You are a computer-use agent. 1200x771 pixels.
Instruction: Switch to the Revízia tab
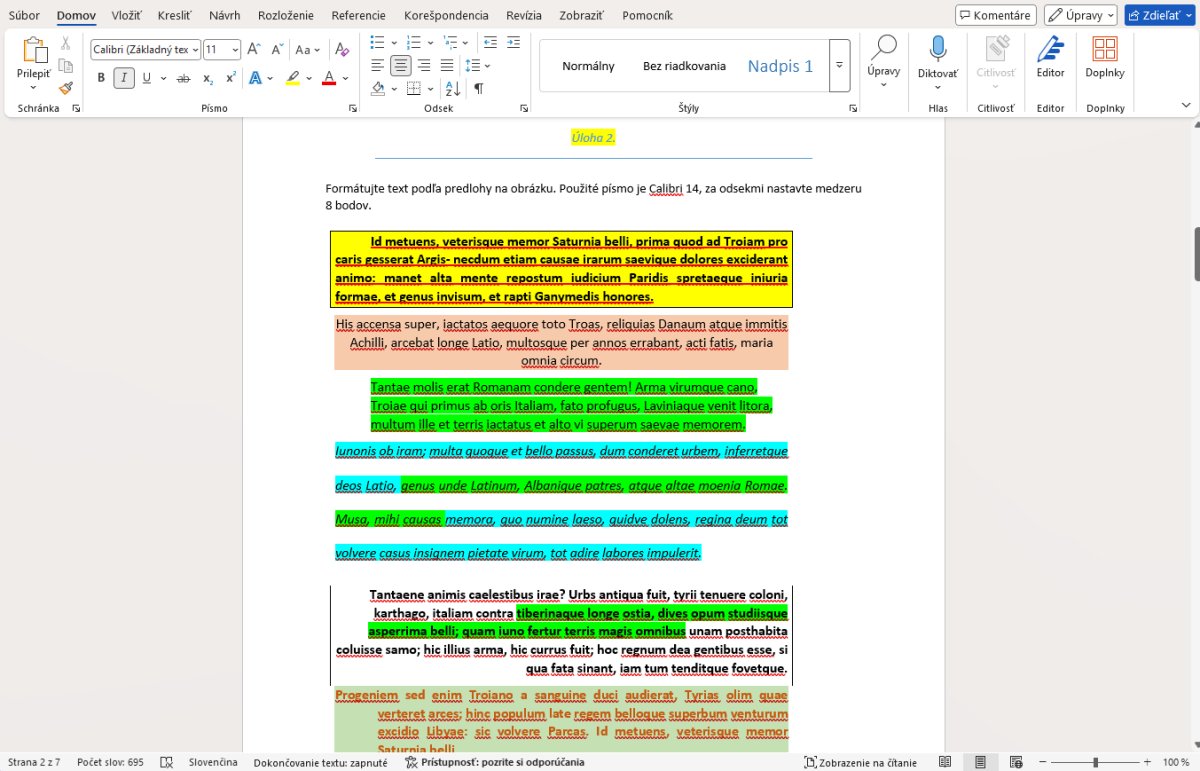524,15
